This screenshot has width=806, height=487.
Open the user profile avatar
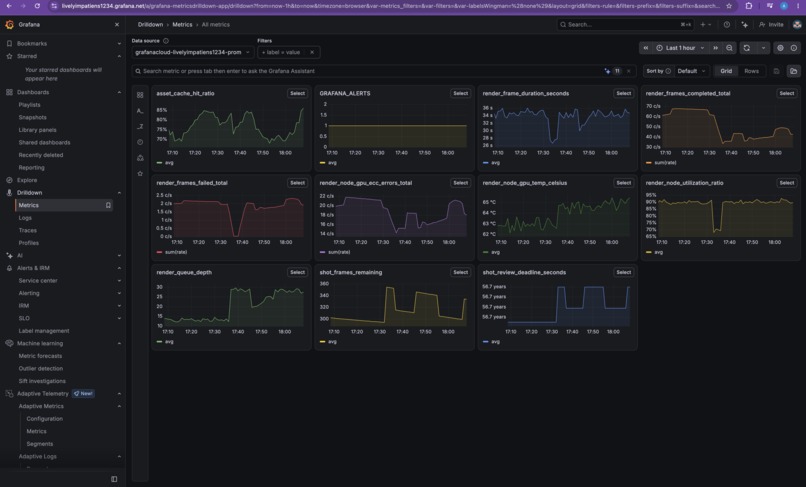tap(797, 25)
